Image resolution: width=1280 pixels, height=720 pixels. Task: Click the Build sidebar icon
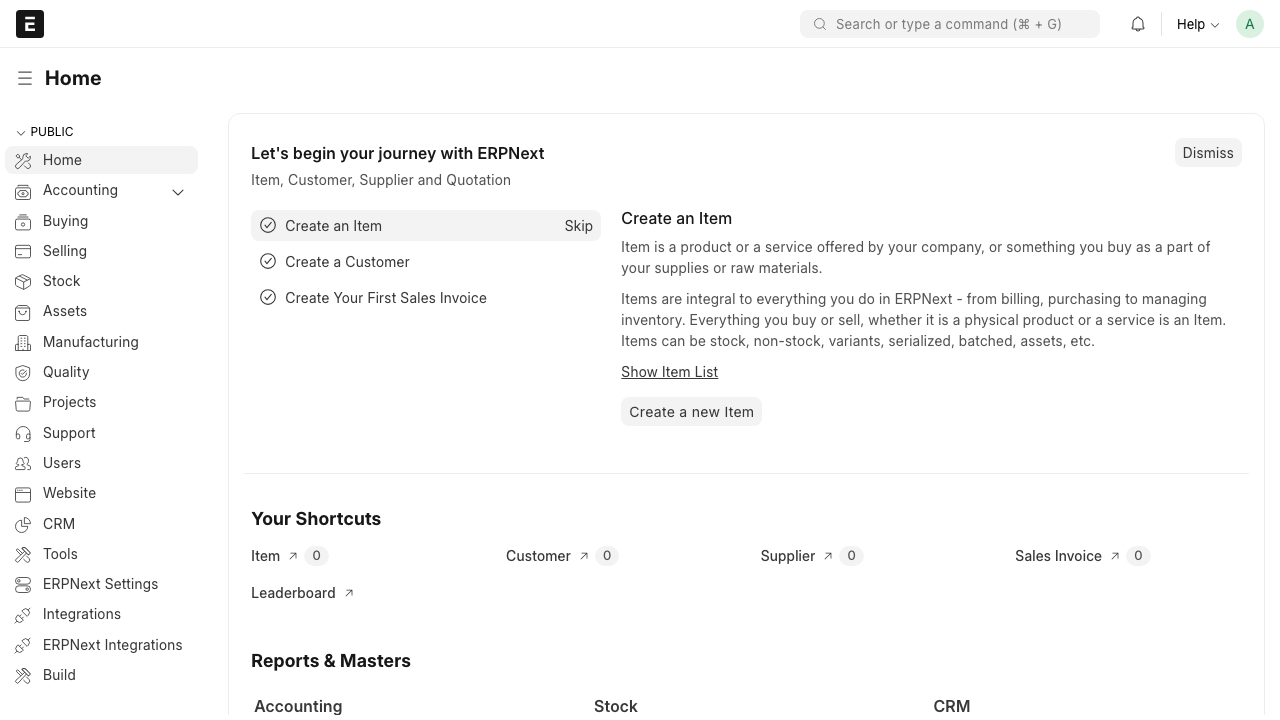23,675
